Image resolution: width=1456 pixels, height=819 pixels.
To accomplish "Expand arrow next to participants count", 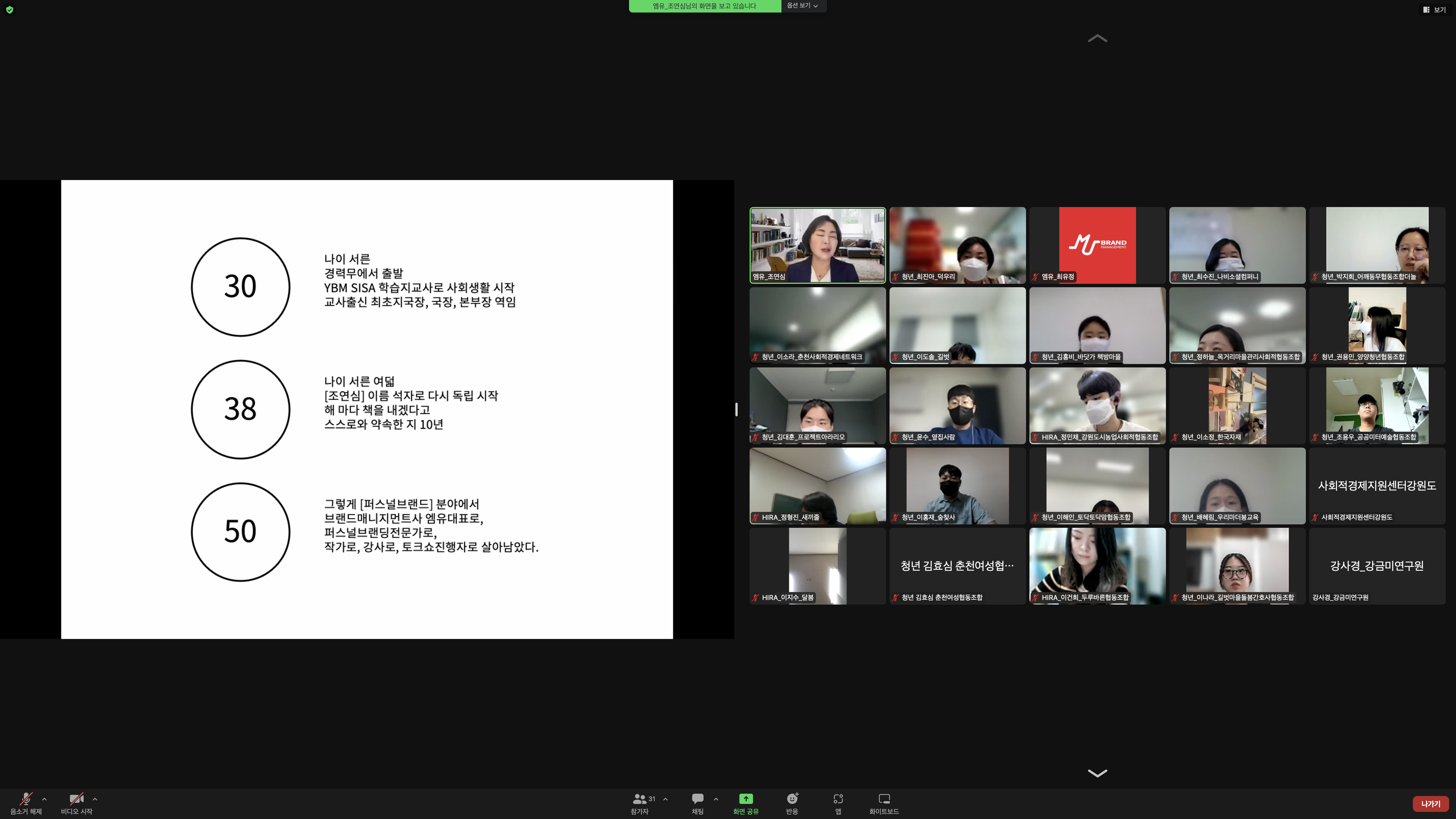I will click(x=665, y=799).
